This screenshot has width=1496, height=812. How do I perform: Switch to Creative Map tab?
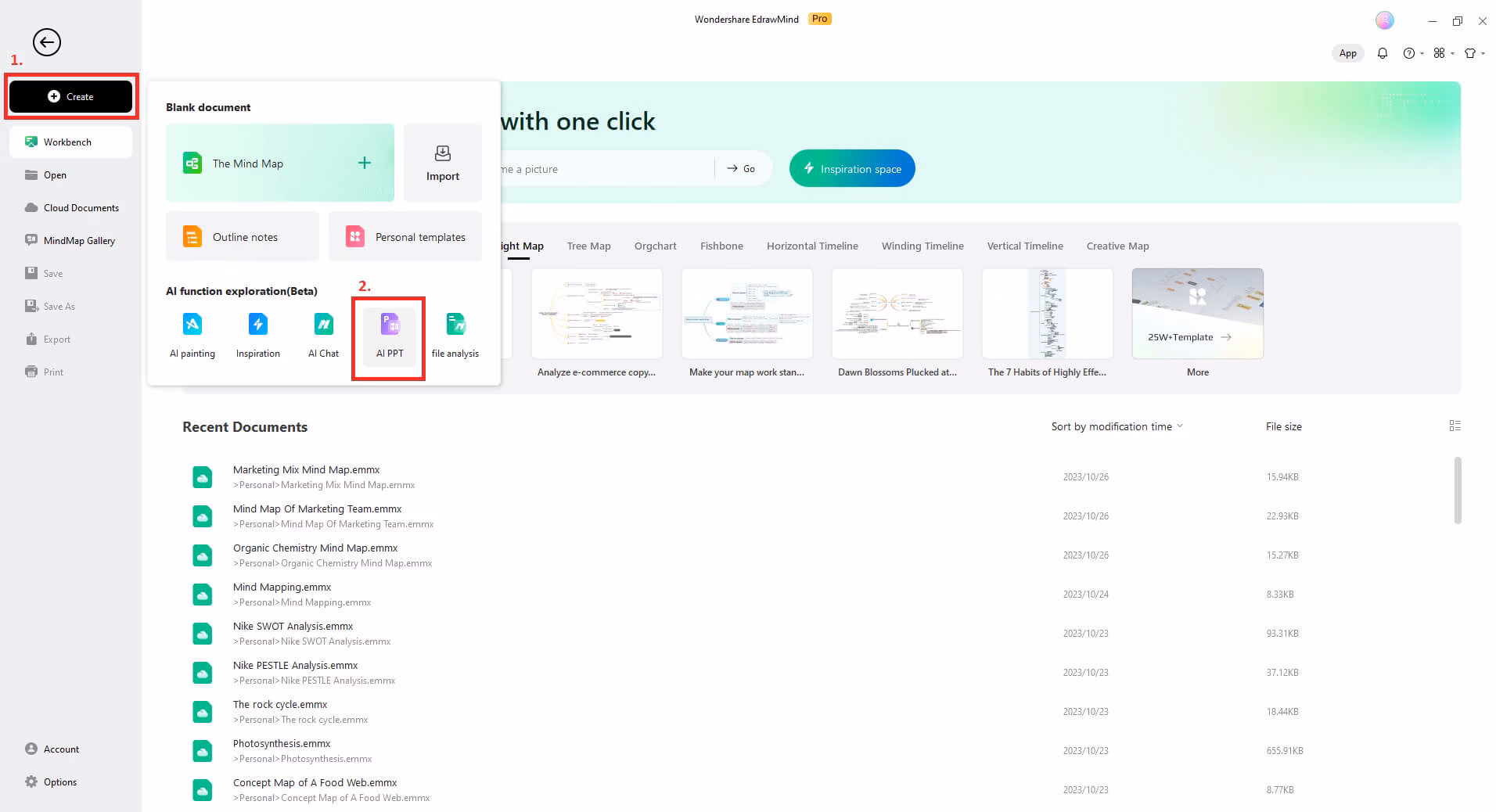[x=1117, y=246]
